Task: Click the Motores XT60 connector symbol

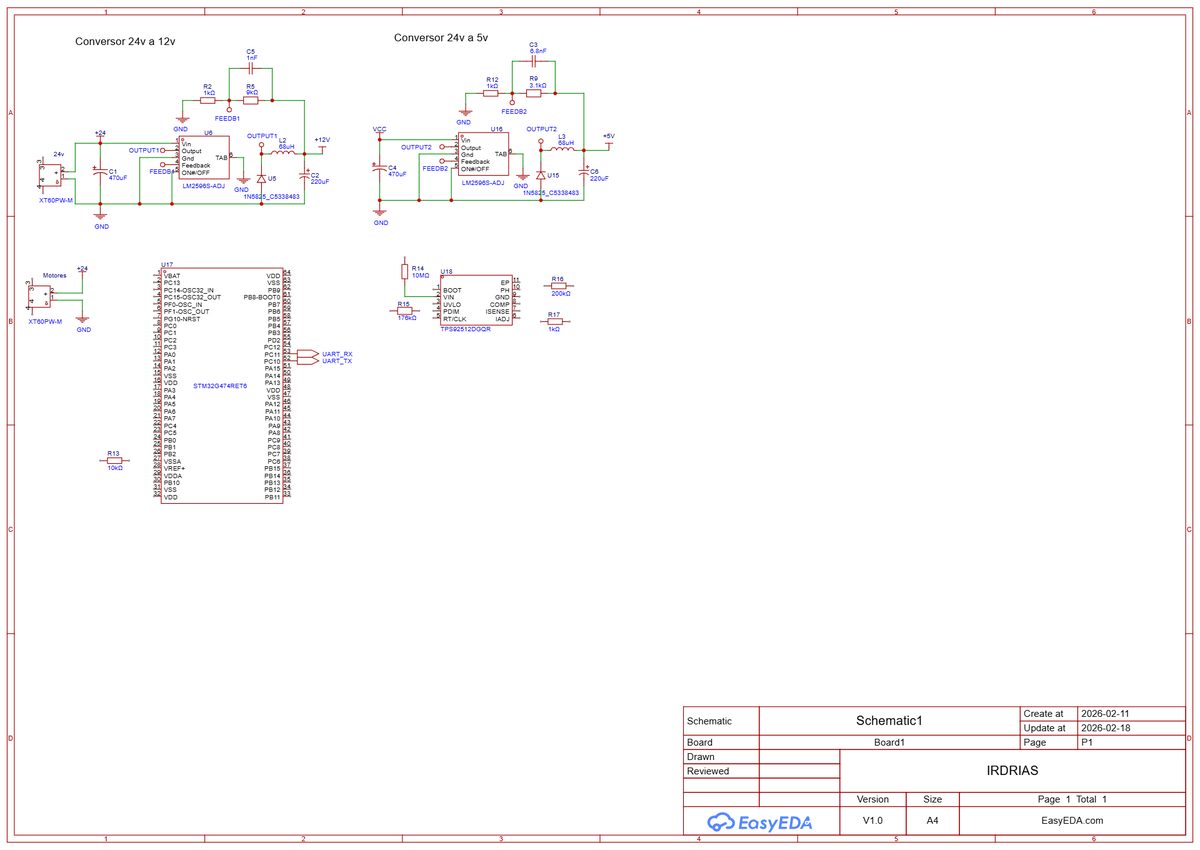Action: pos(40,296)
